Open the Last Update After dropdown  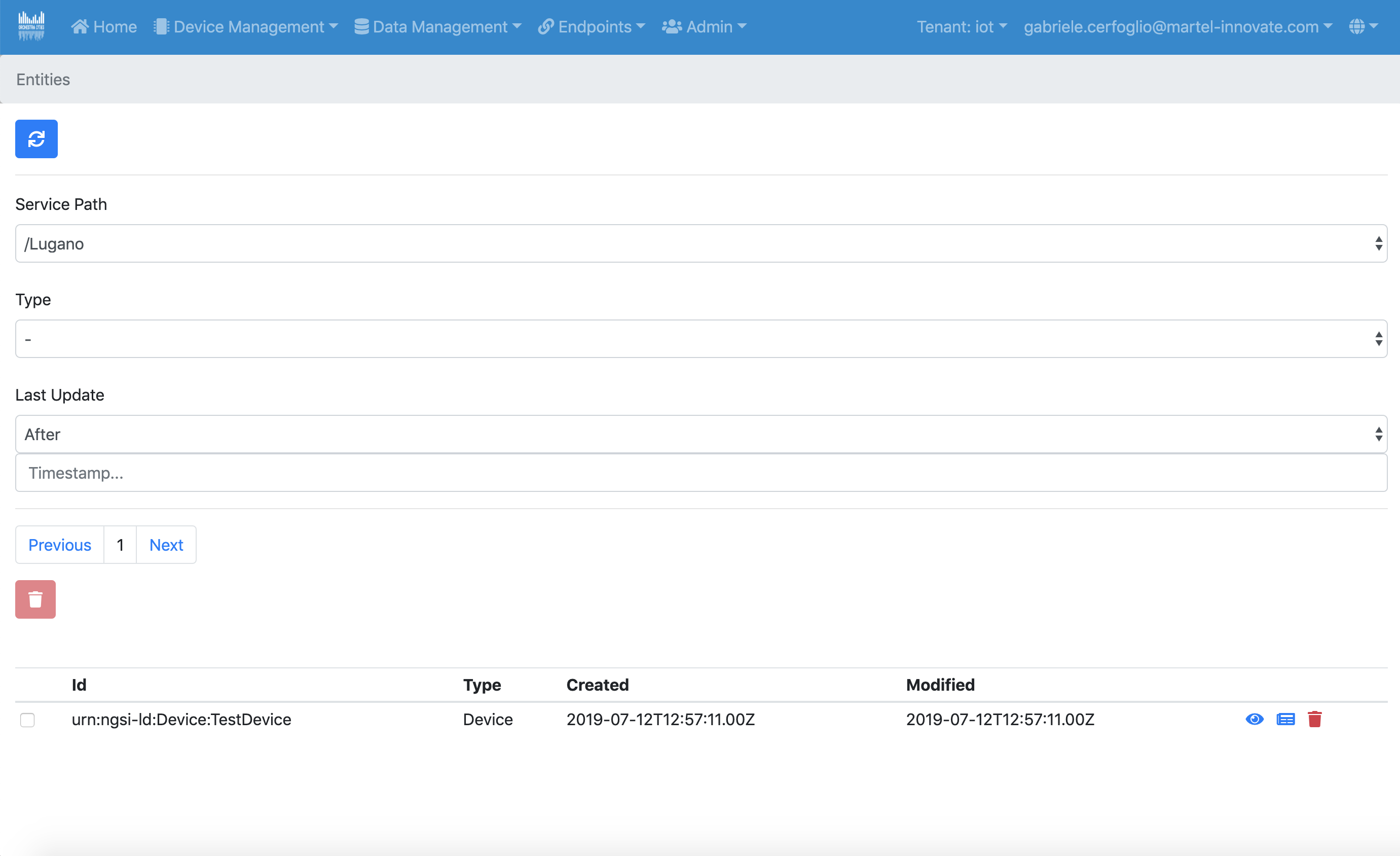pyautogui.click(x=701, y=434)
